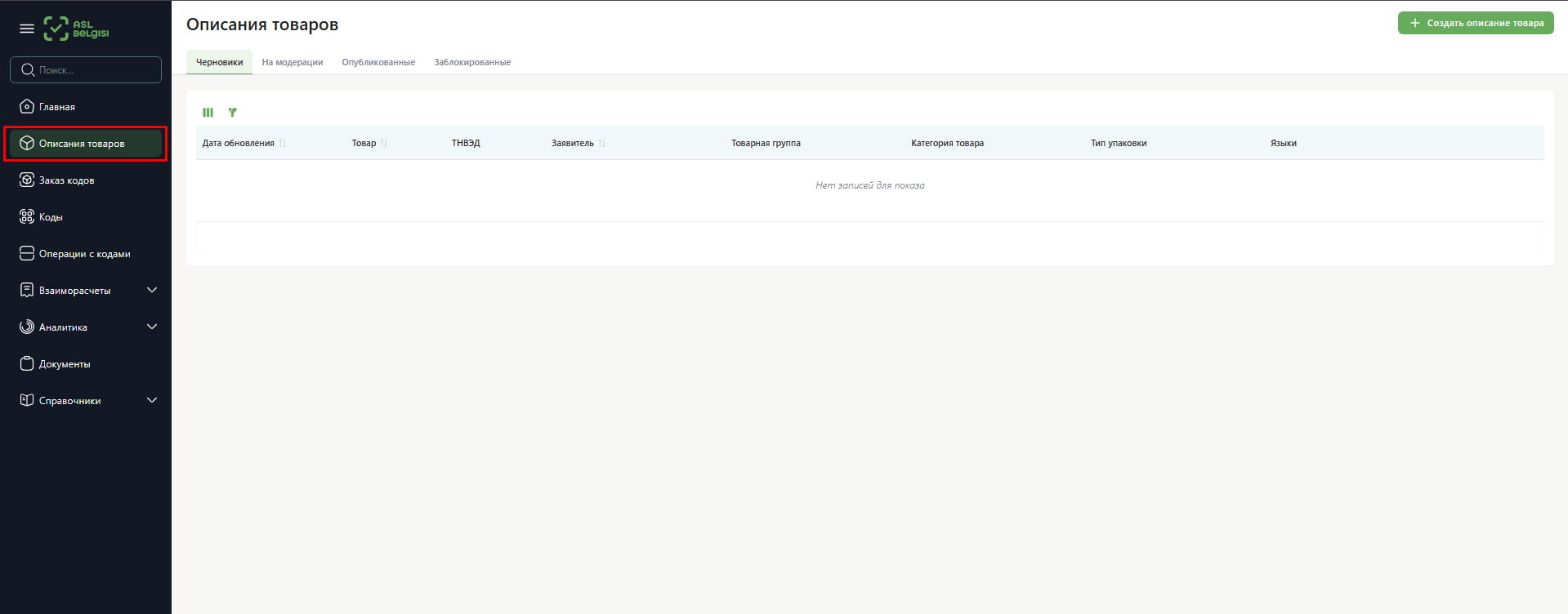Switch to Опубликованные tab
Image resolution: width=1568 pixels, height=614 pixels.
(378, 63)
